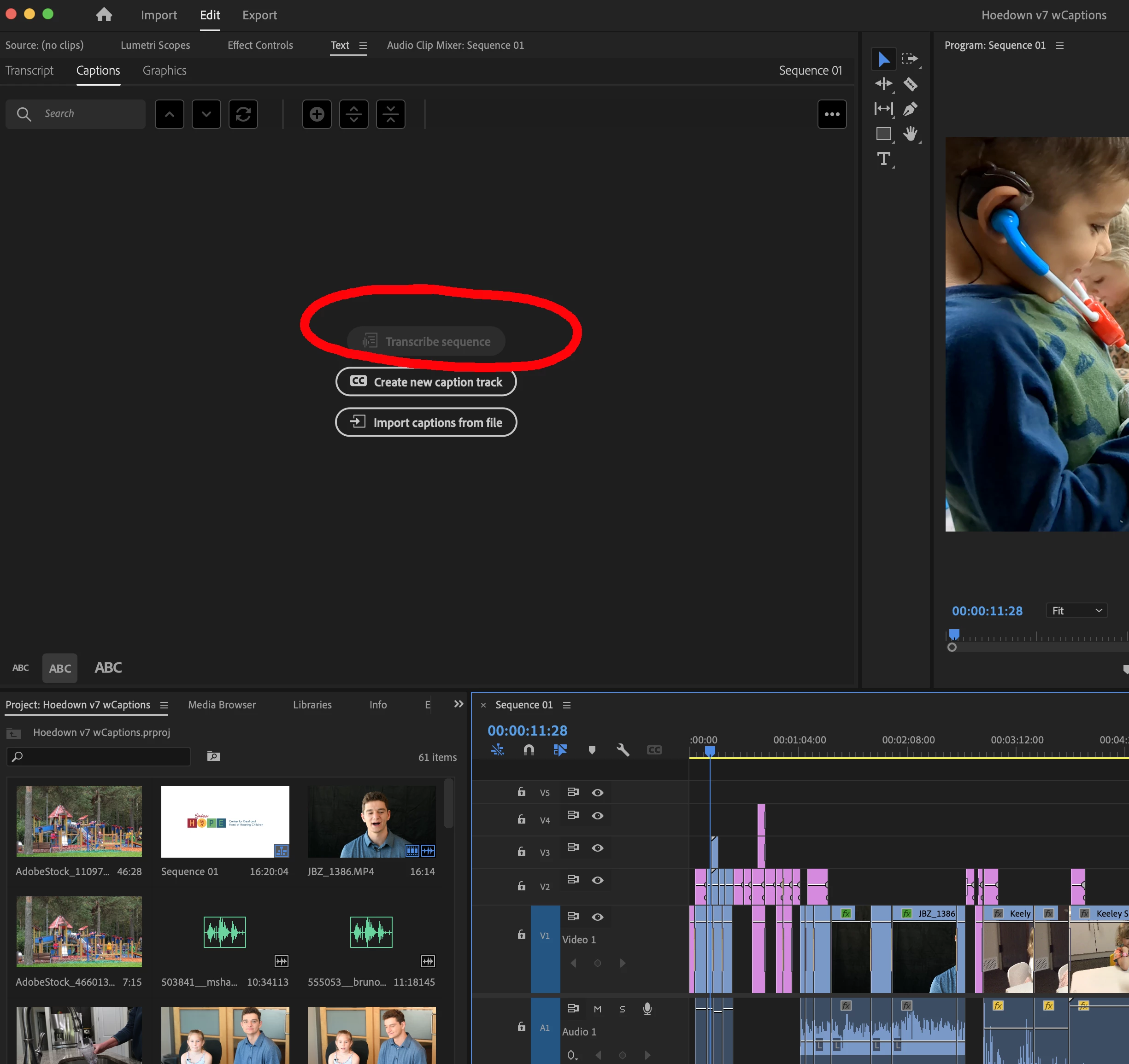1129x1064 pixels.
Task: Mute the Audio 1 track
Action: [597, 1009]
